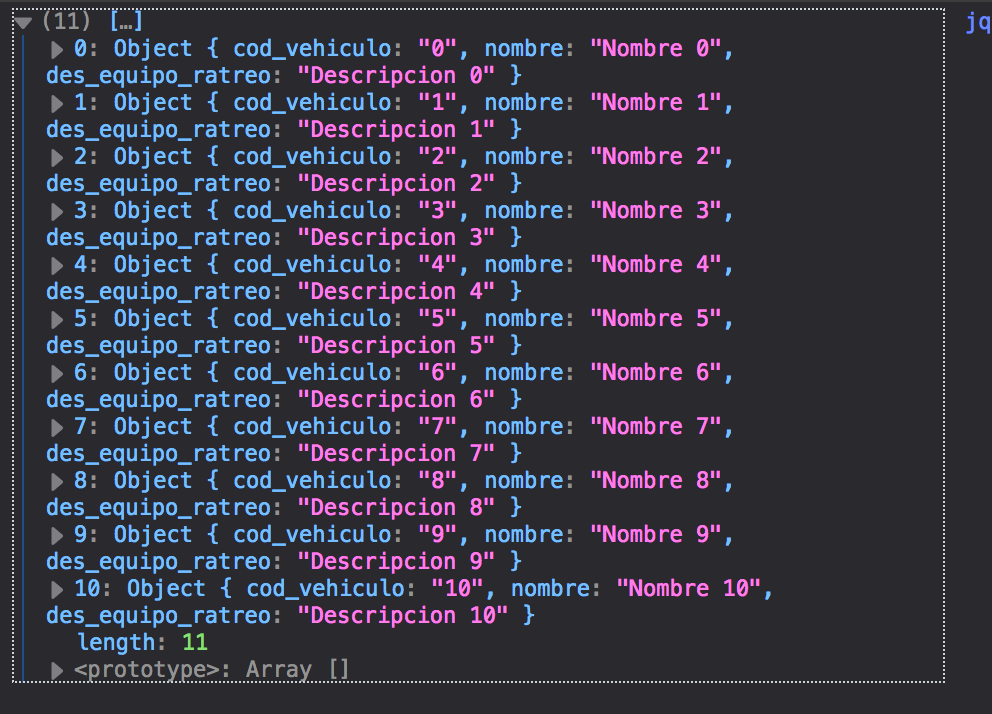This screenshot has width=992, height=714.
Task: Click the des_equipo_ratreo key of Object 7
Action: tap(160, 453)
